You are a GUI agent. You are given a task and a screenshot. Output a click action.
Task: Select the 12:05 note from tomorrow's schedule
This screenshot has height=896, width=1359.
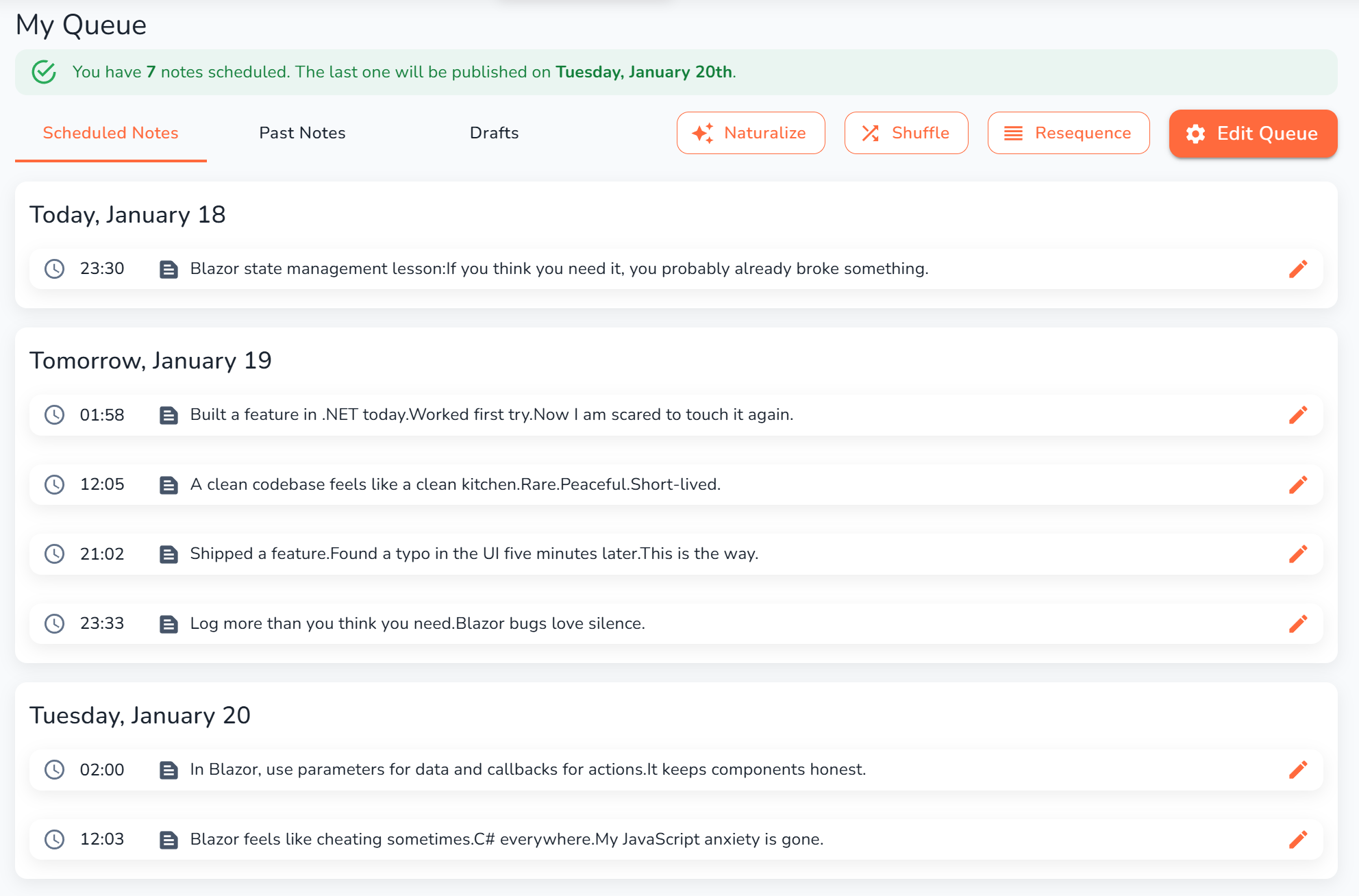point(456,484)
